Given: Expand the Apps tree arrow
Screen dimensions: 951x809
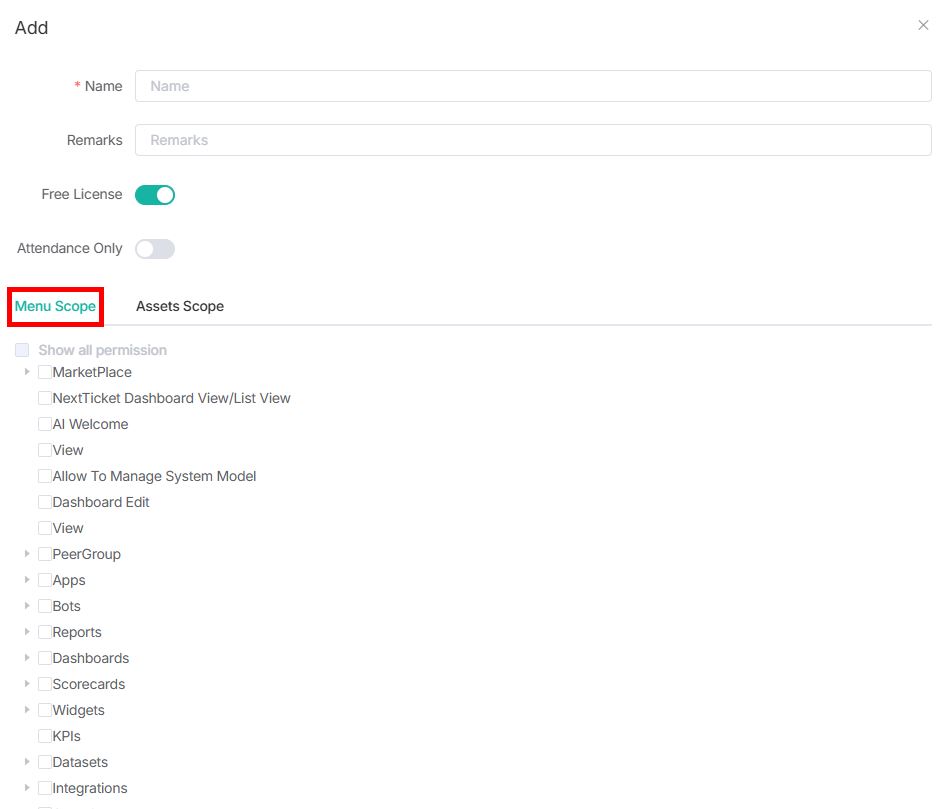Looking at the screenshot, I should click(27, 580).
